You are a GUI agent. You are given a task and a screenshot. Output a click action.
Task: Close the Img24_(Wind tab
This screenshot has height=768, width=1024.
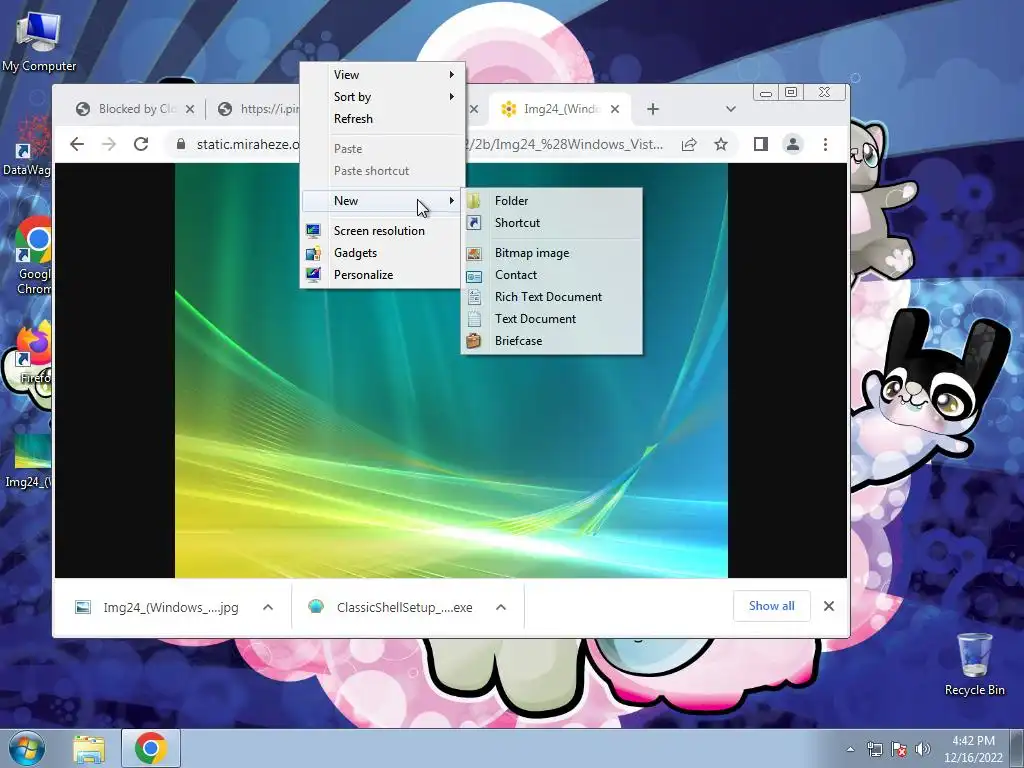coord(615,109)
